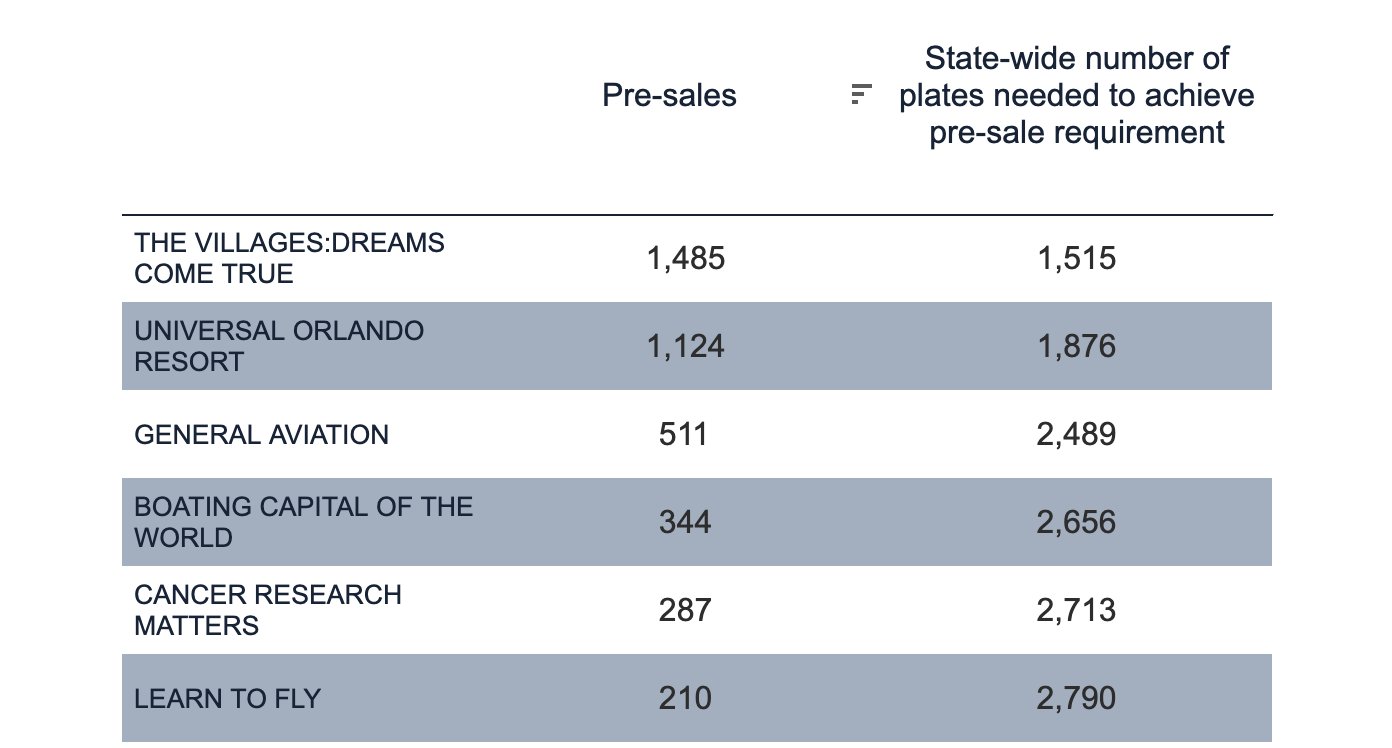
Task: Click State-wide number of plates header
Action: (1076, 95)
